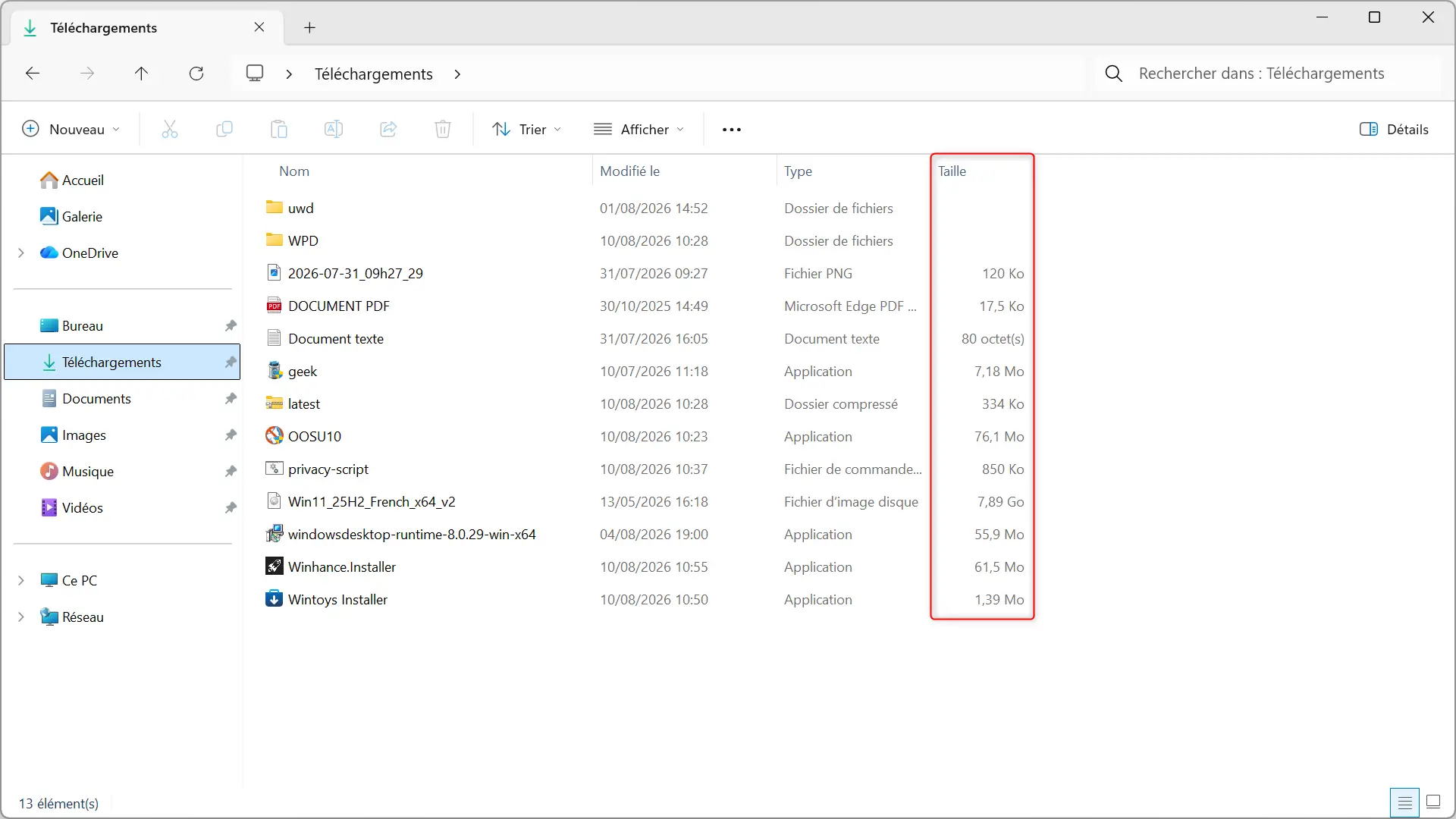
Task: Click the Rename icon in toolbar
Action: pyautogui.click(x=334, y=130)
